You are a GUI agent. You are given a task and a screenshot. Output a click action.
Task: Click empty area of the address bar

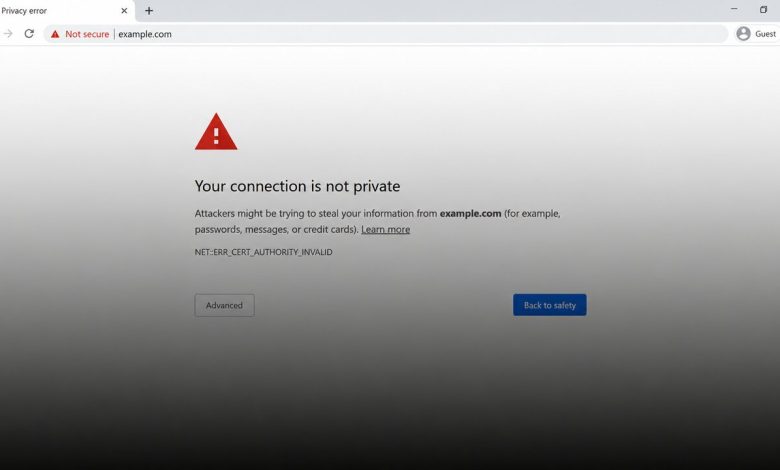coord(448,34)
